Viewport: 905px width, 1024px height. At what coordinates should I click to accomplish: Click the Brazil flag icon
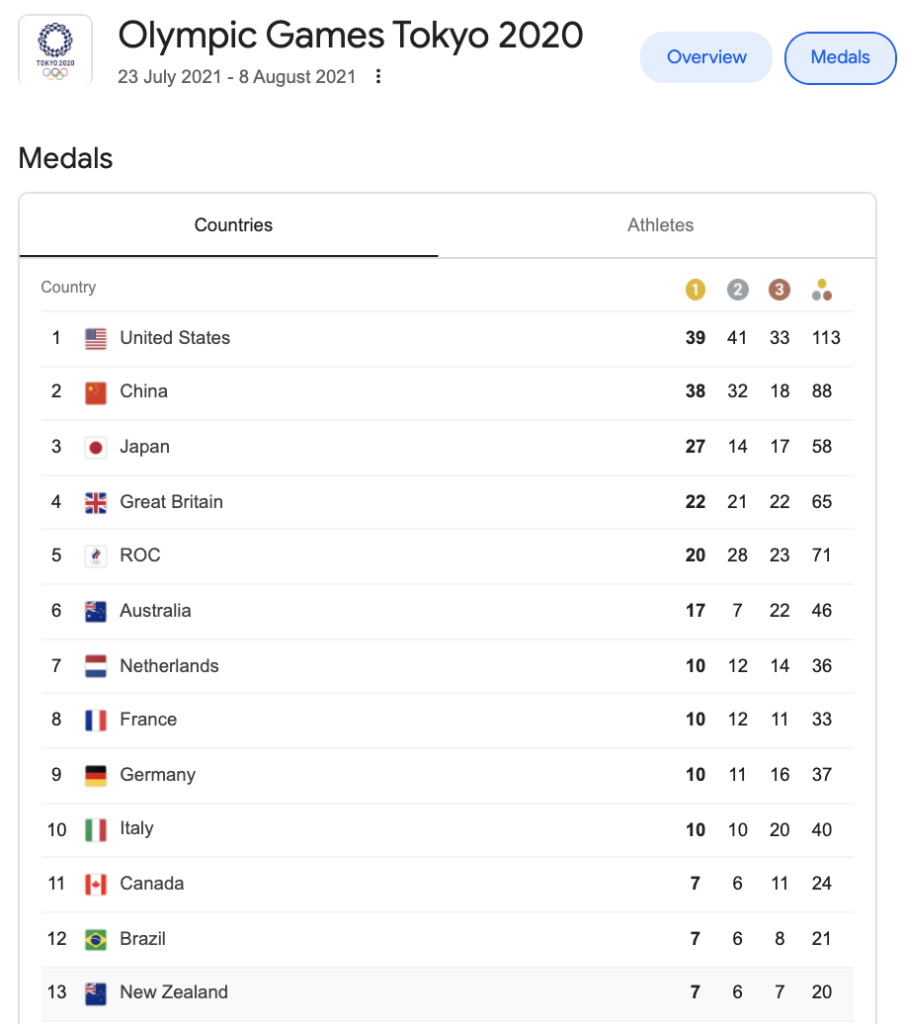pyautogui.click(x=95, y=940)
